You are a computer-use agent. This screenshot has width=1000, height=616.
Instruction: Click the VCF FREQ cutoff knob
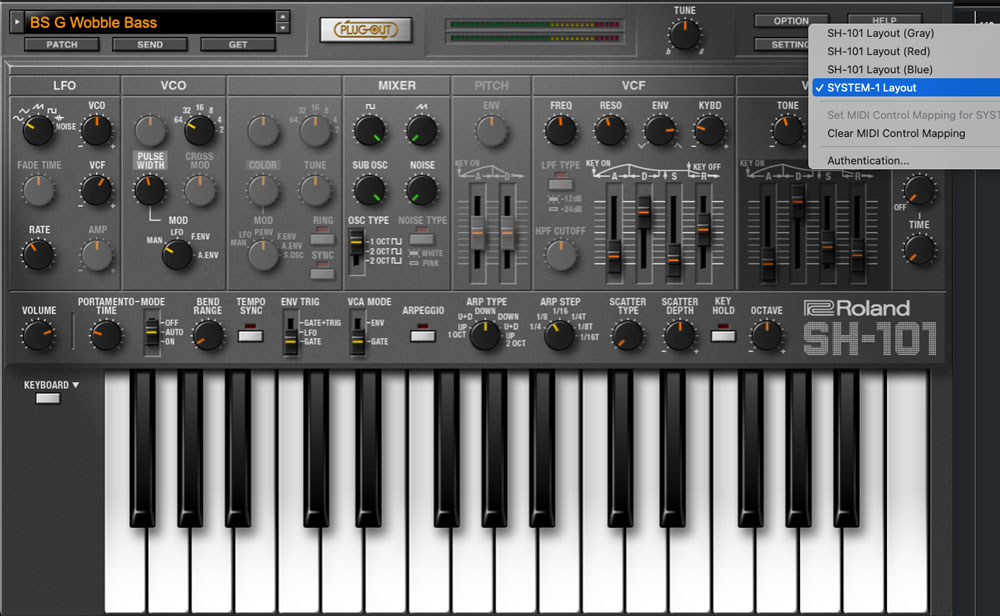[x=560, y=130]
